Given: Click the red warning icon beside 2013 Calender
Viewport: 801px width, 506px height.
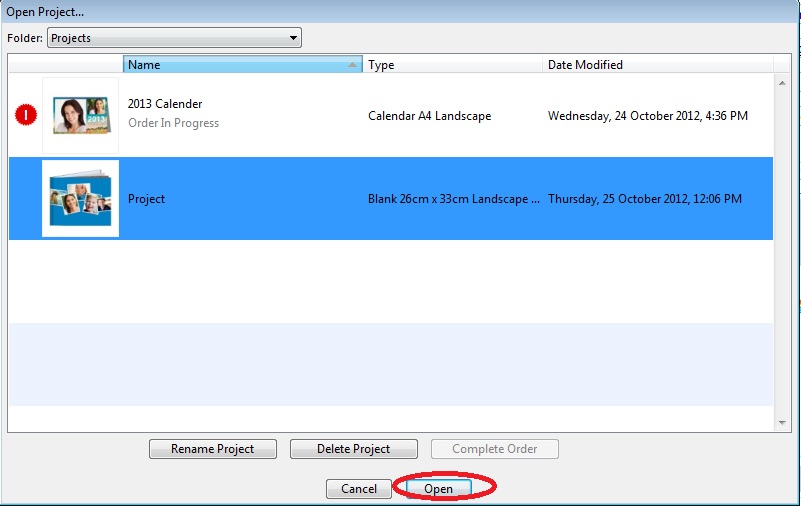Looking at the screenshot, I should (26, 114).
